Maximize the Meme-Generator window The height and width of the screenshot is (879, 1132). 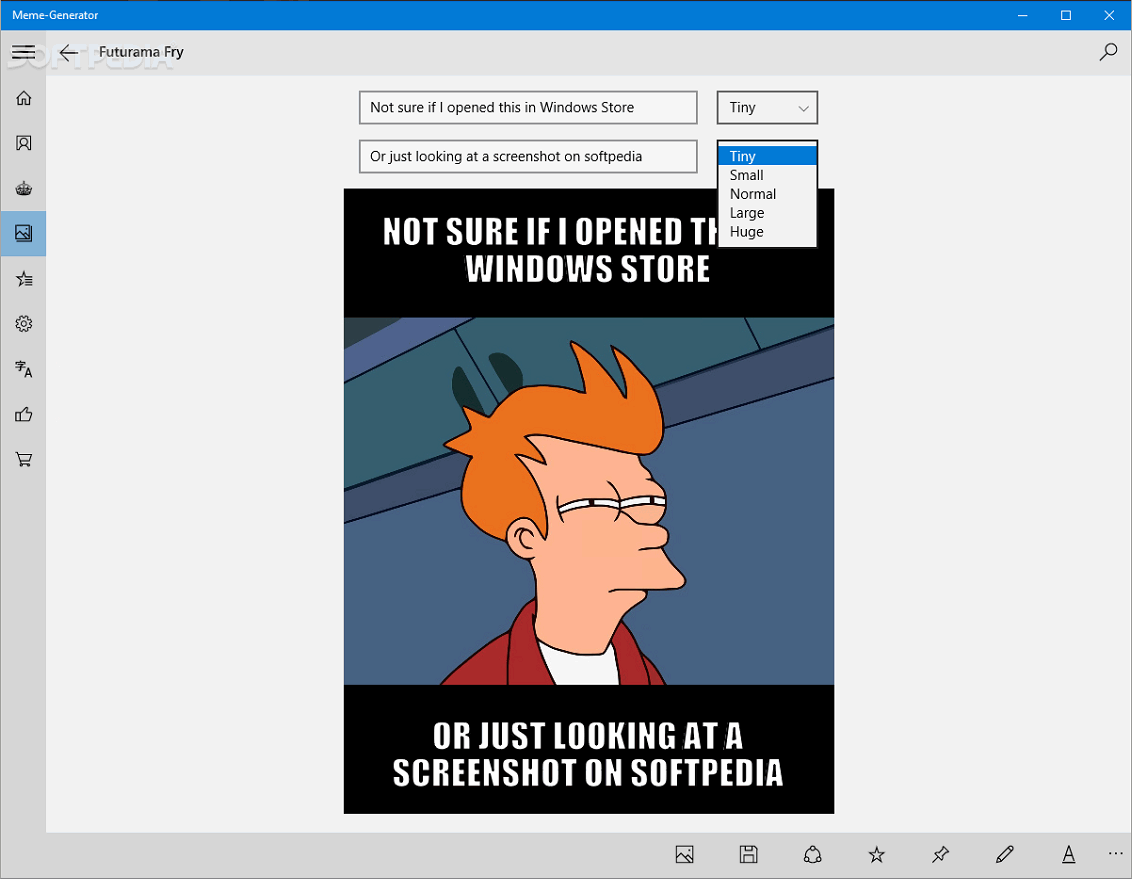pyautogui.click(x=1066, y=15)
